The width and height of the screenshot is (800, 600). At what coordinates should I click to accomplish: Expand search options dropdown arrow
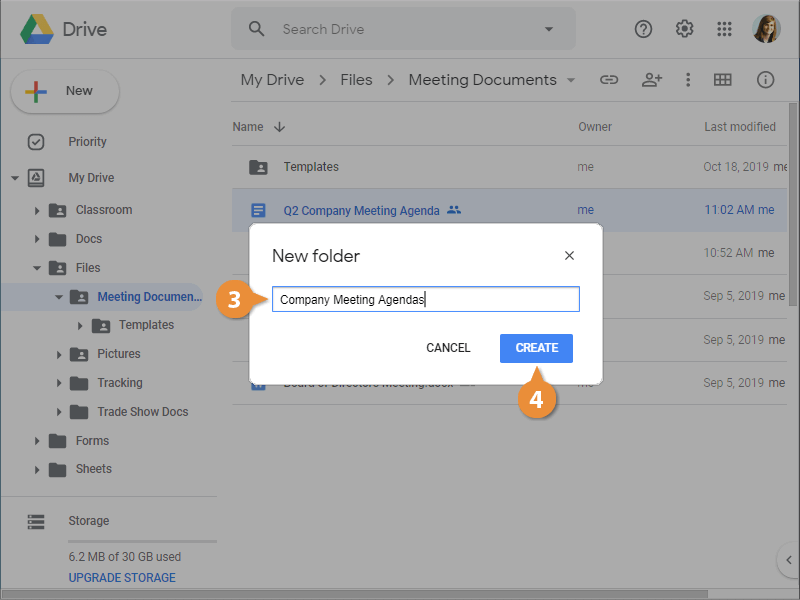pos(548,29)
